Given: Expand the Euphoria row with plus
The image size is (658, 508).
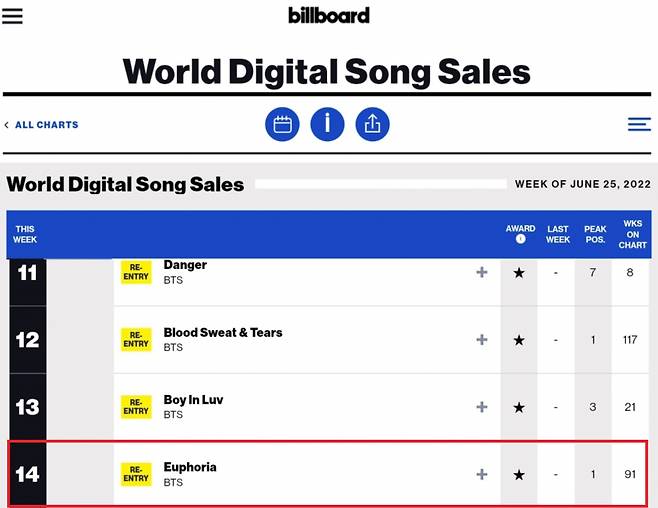Looking at the screenshot, I should point(482,474).
